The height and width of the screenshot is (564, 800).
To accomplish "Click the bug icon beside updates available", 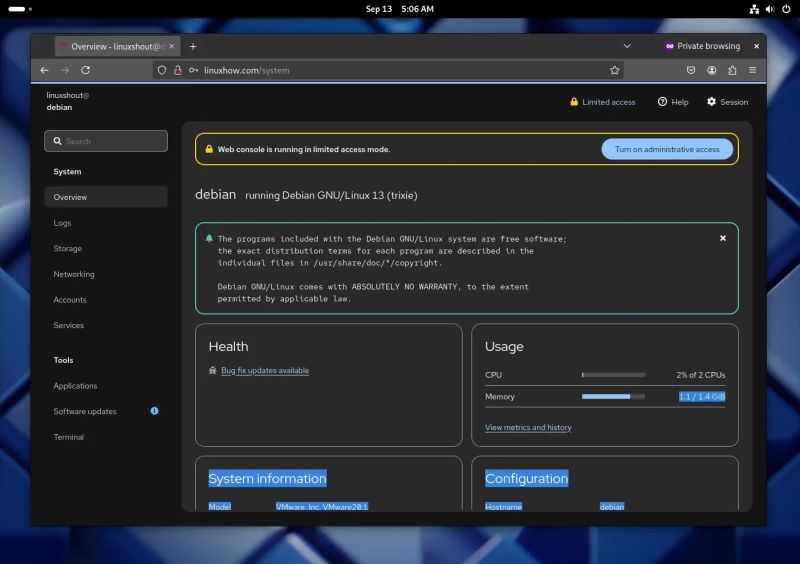I will tap(213, 371).
